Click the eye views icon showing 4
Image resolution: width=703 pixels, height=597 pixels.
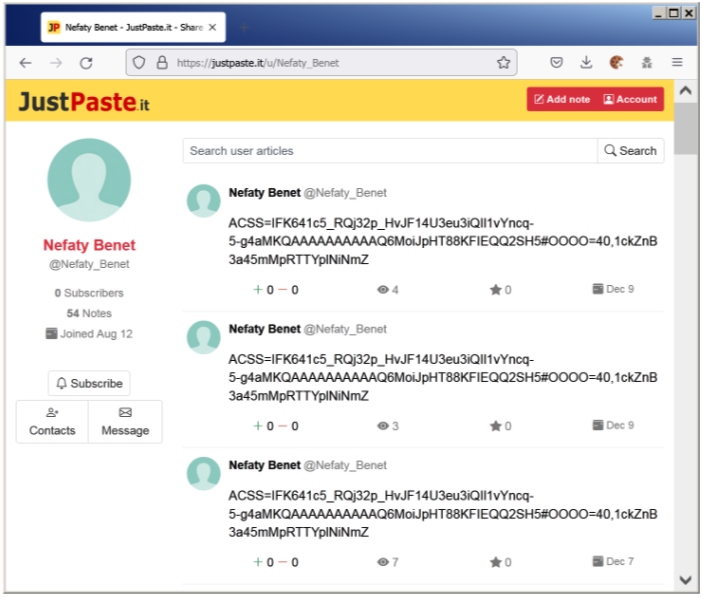[383, 290]
